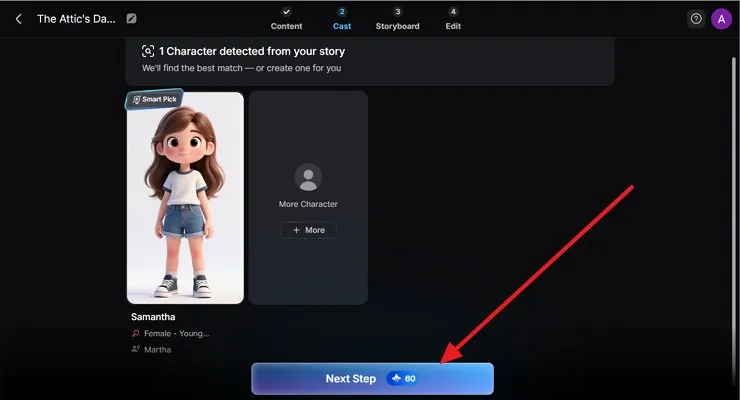This screenshot has height=400, width=740.
Task: Click the project title The Attic's Da...
Action: click(76, 19)
